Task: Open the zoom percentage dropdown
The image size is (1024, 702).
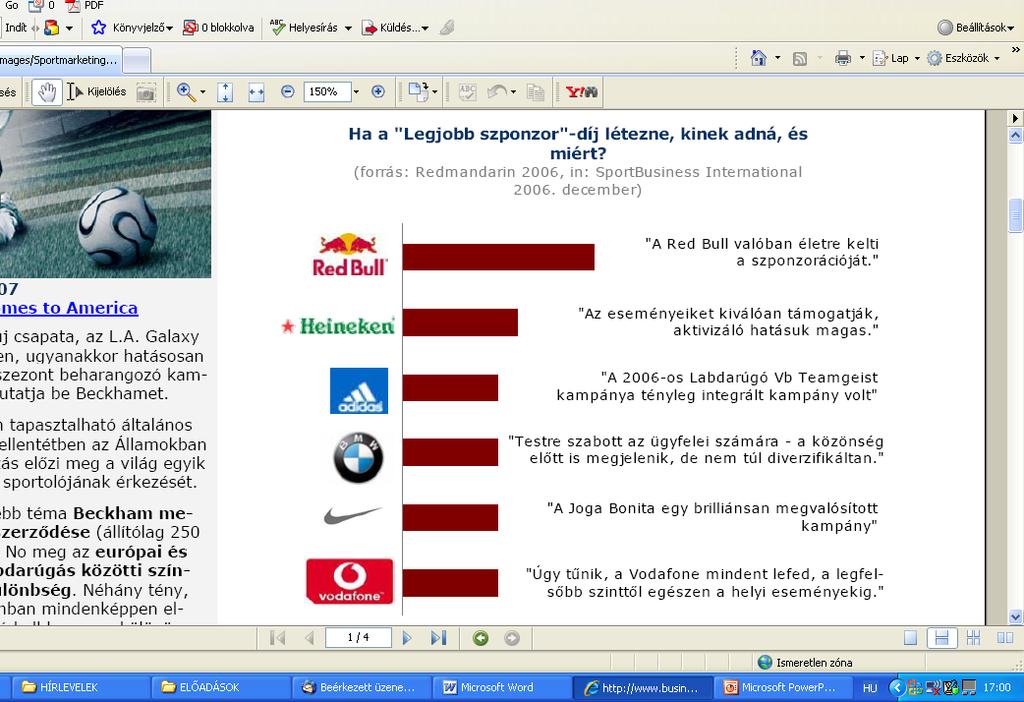Action: (356, 92)
